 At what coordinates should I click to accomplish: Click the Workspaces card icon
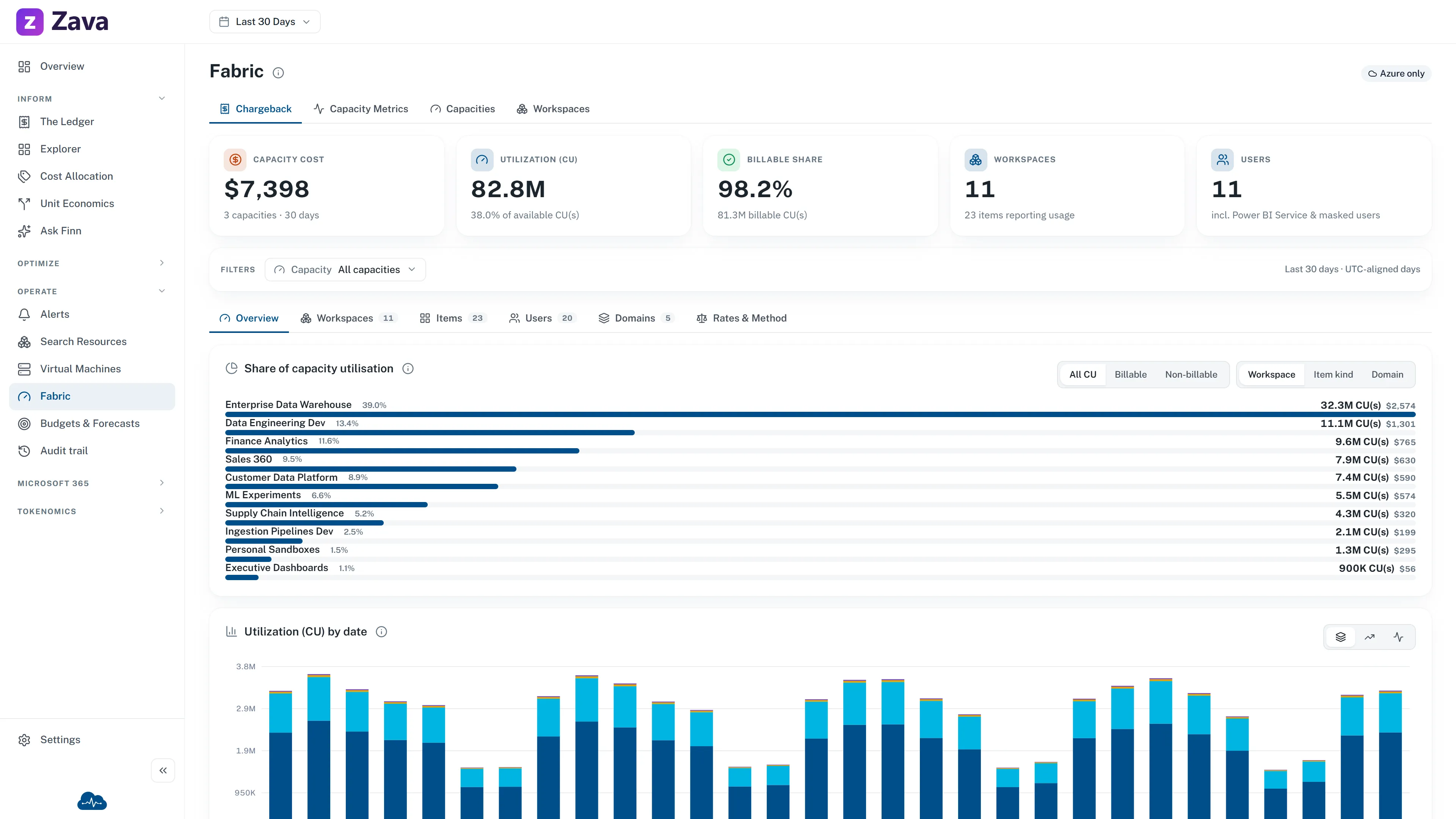(976, 159)
